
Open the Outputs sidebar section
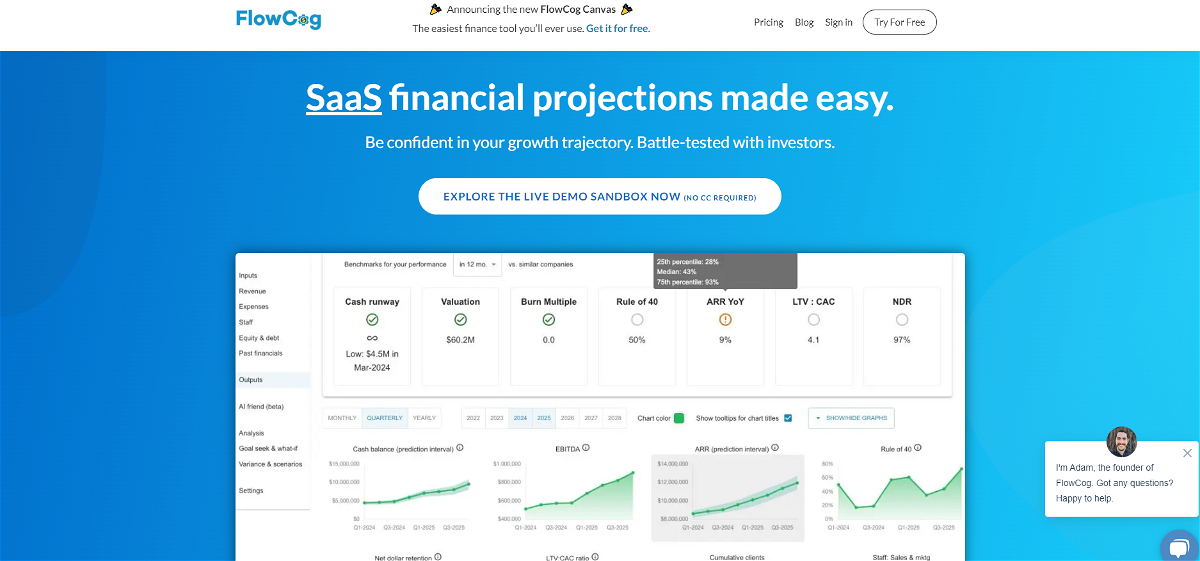(x=249, y=380)
